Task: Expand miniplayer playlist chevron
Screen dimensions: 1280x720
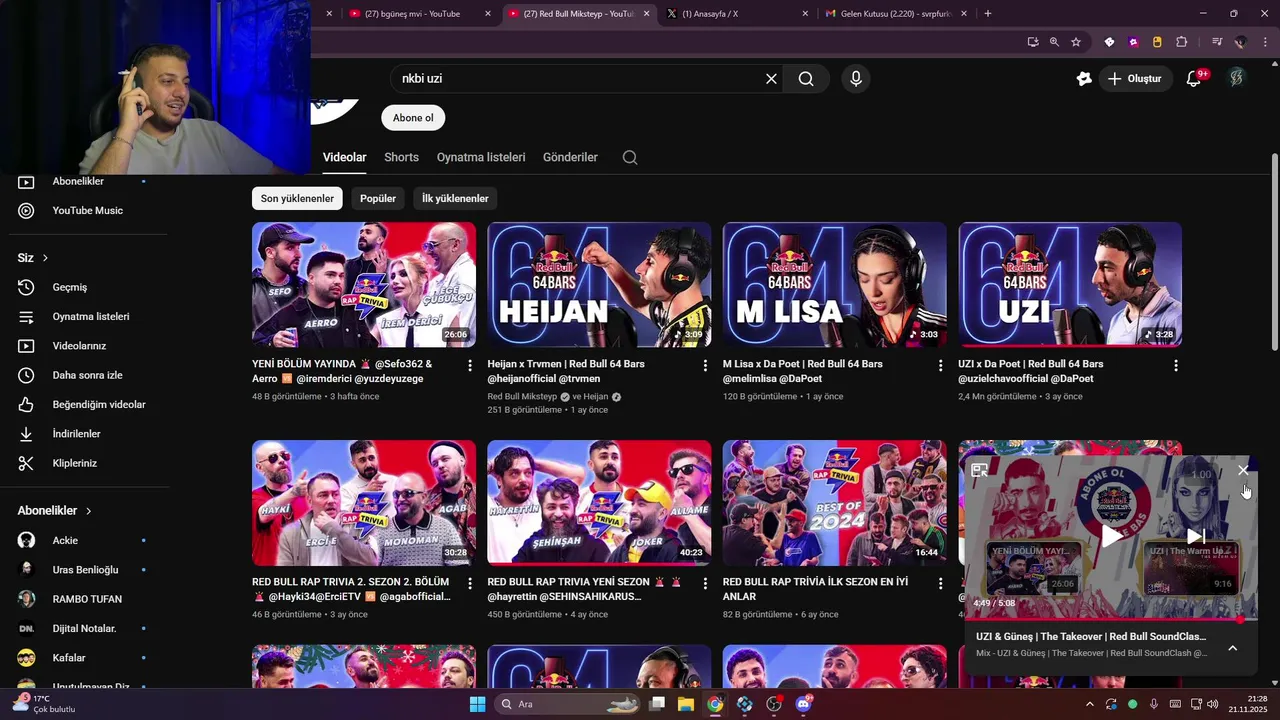Action: pos(1232,648)
